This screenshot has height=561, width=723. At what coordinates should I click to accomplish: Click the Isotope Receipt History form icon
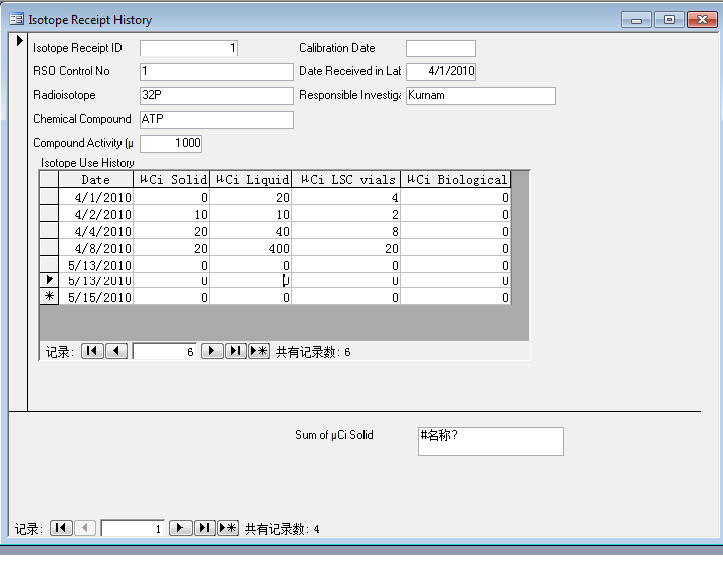point(16,19)
